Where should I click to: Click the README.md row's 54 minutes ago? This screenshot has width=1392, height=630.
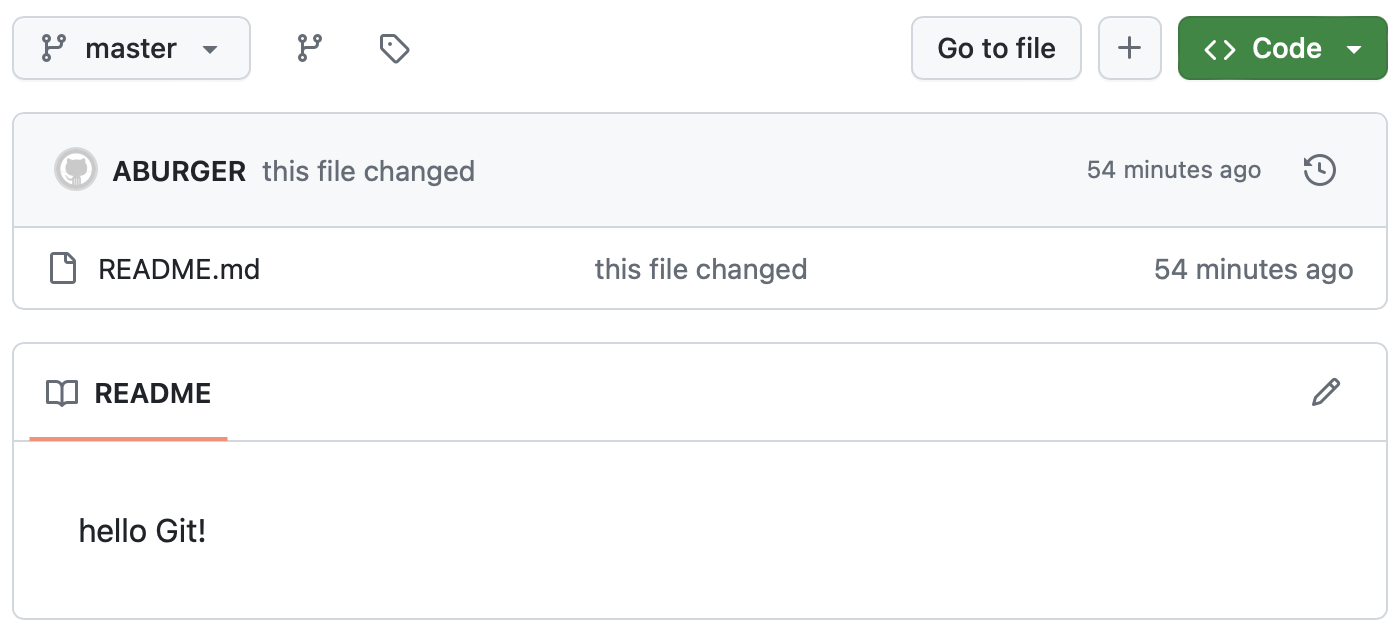(x=1253, y=269)
